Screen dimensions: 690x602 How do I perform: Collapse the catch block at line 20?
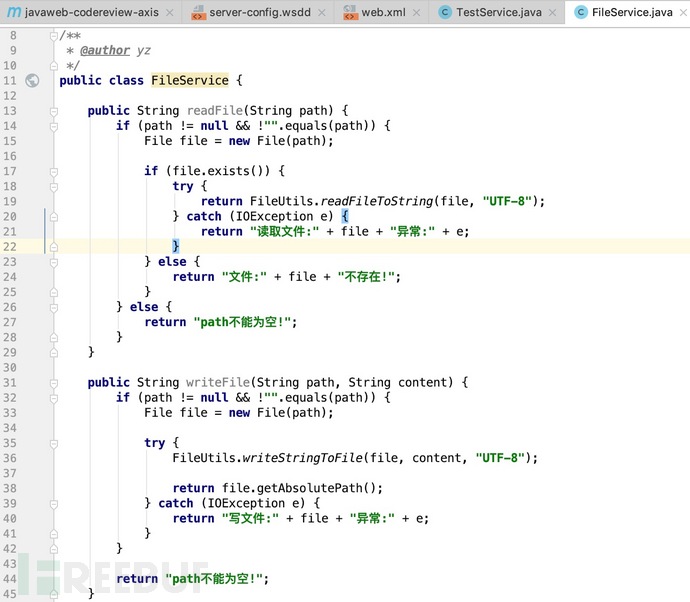pyautogui.click(x=54, y=217)
